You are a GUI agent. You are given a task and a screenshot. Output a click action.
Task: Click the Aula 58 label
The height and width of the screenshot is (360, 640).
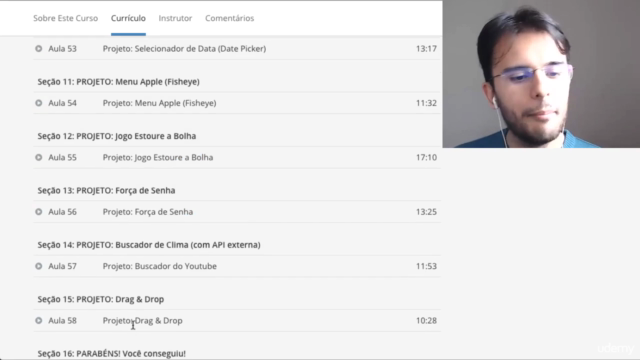[62, 320]
